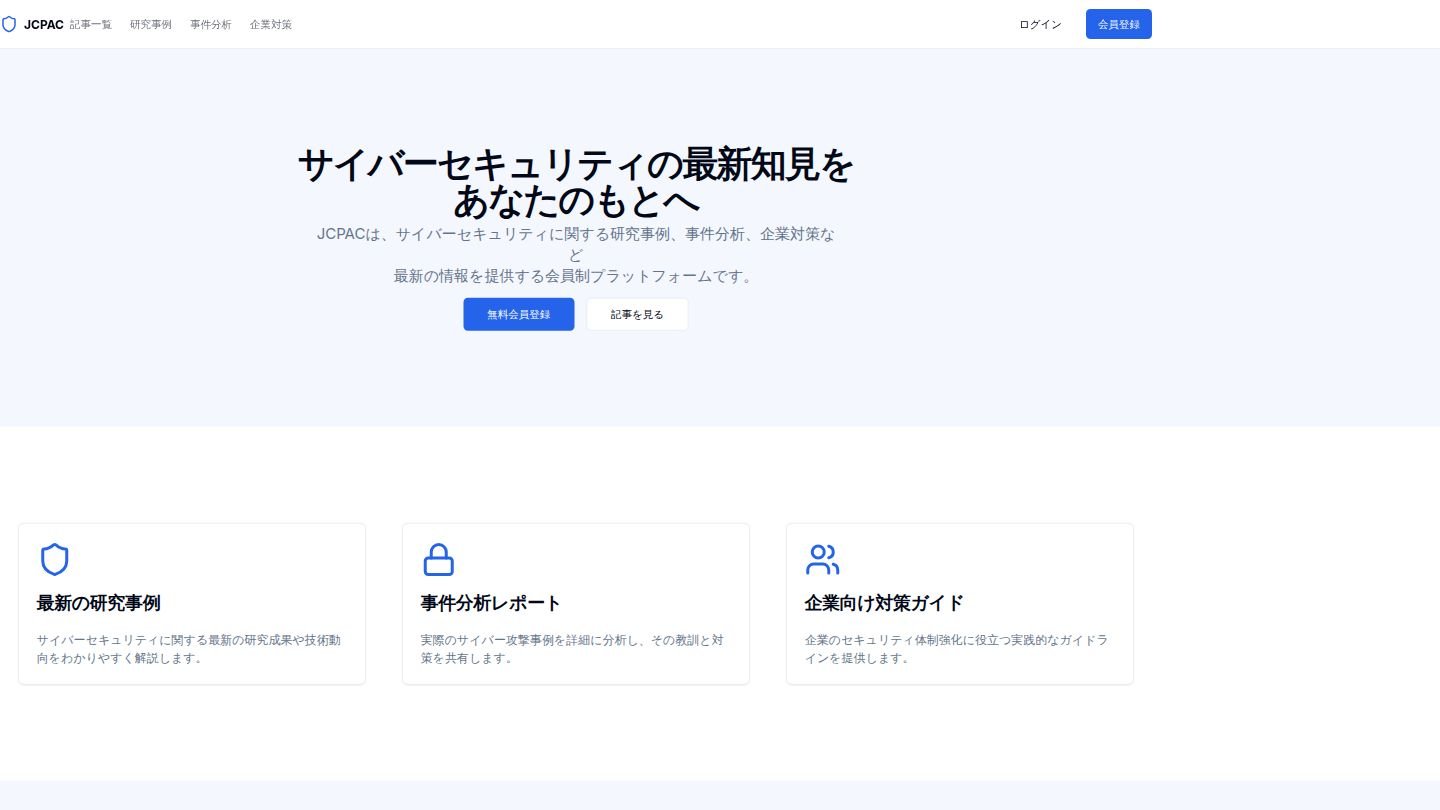This screenshot has height=810, width=1440.
Task: Click the hero headline サイバーセキュリティの最新知見を
Action: tap(576, 165)
